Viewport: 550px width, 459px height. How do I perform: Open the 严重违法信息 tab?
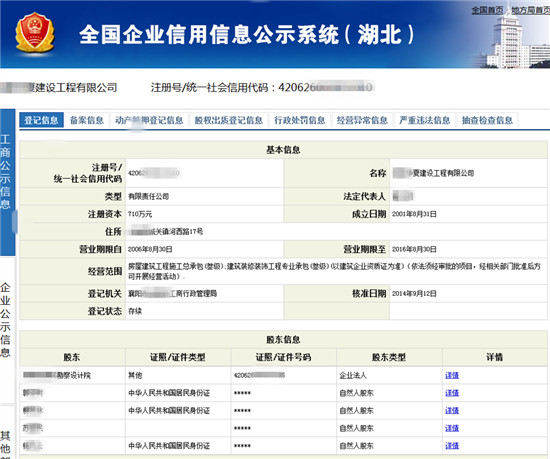424,120
